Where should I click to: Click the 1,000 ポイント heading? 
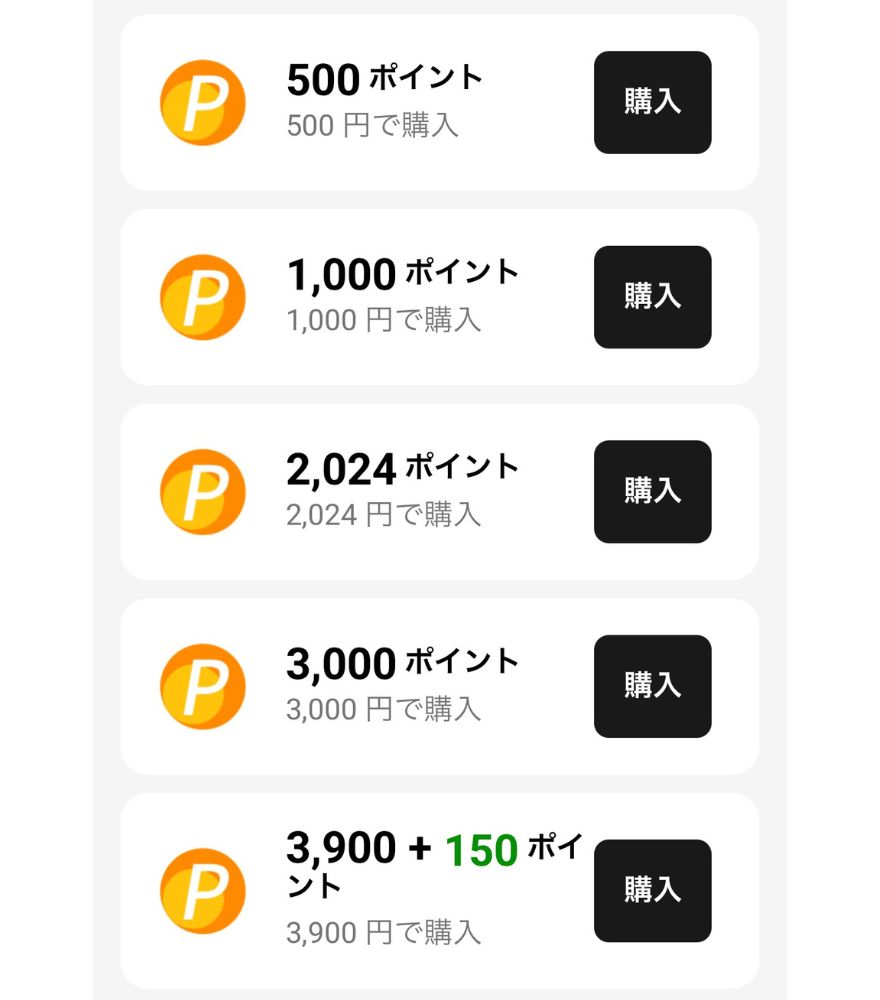point(402,274)
